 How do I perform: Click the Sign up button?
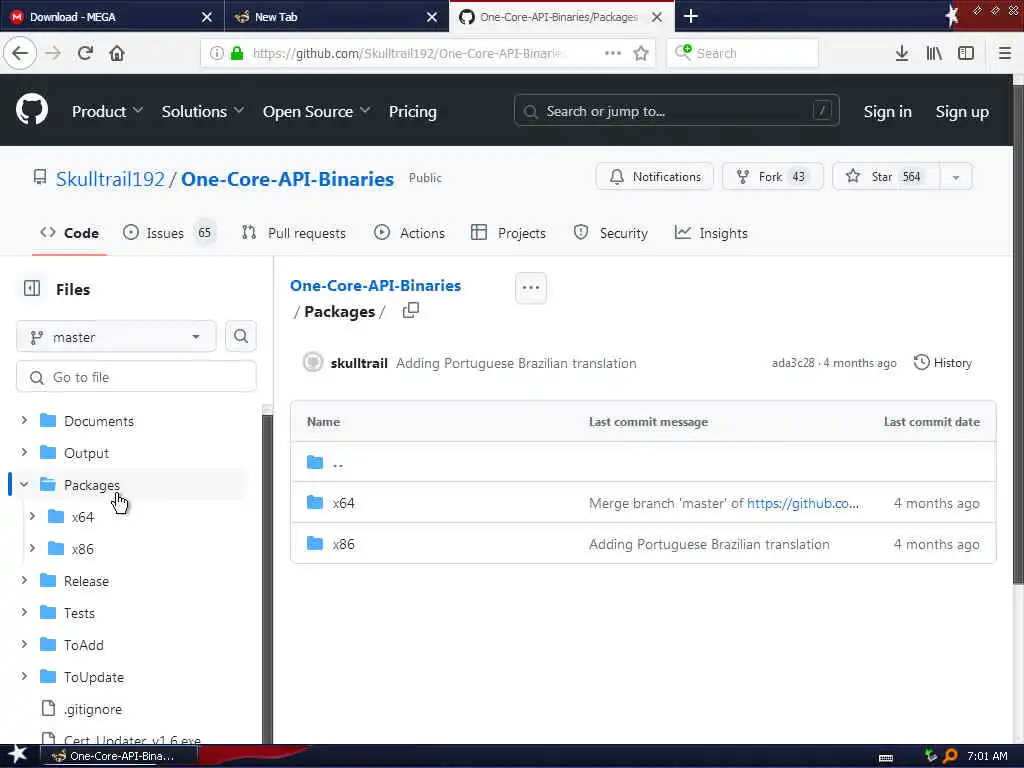(962, 112)
